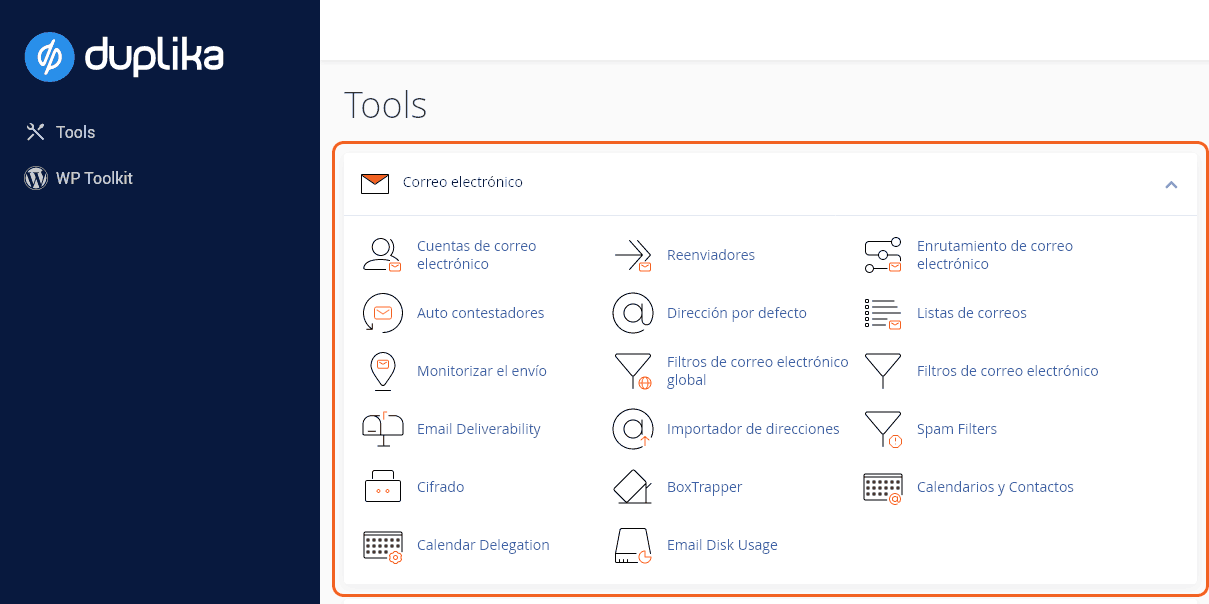Open the Reenviadores arrow icon

[x=632, y=255]
